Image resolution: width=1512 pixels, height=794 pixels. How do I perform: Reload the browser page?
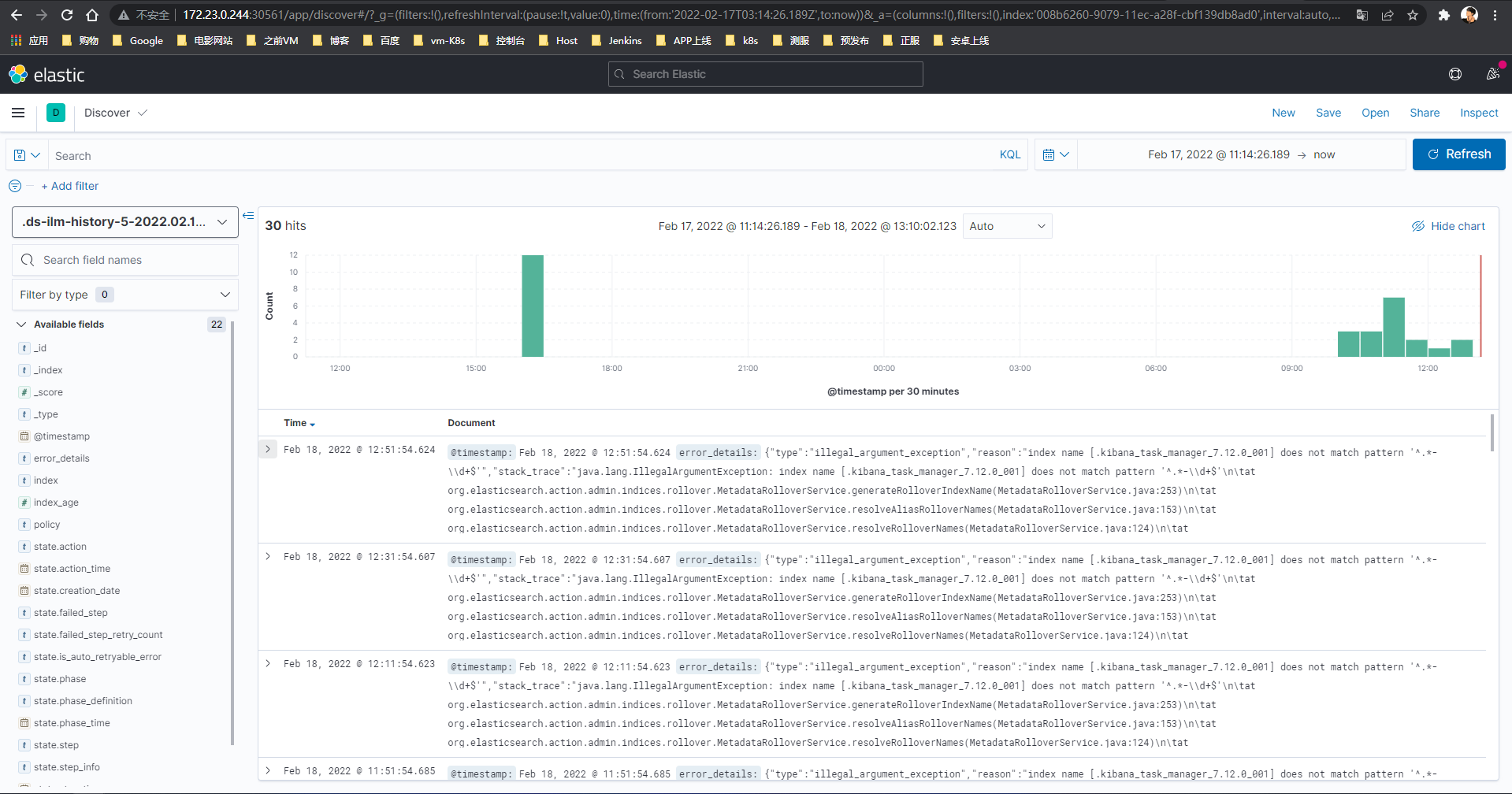coord(67,15)
